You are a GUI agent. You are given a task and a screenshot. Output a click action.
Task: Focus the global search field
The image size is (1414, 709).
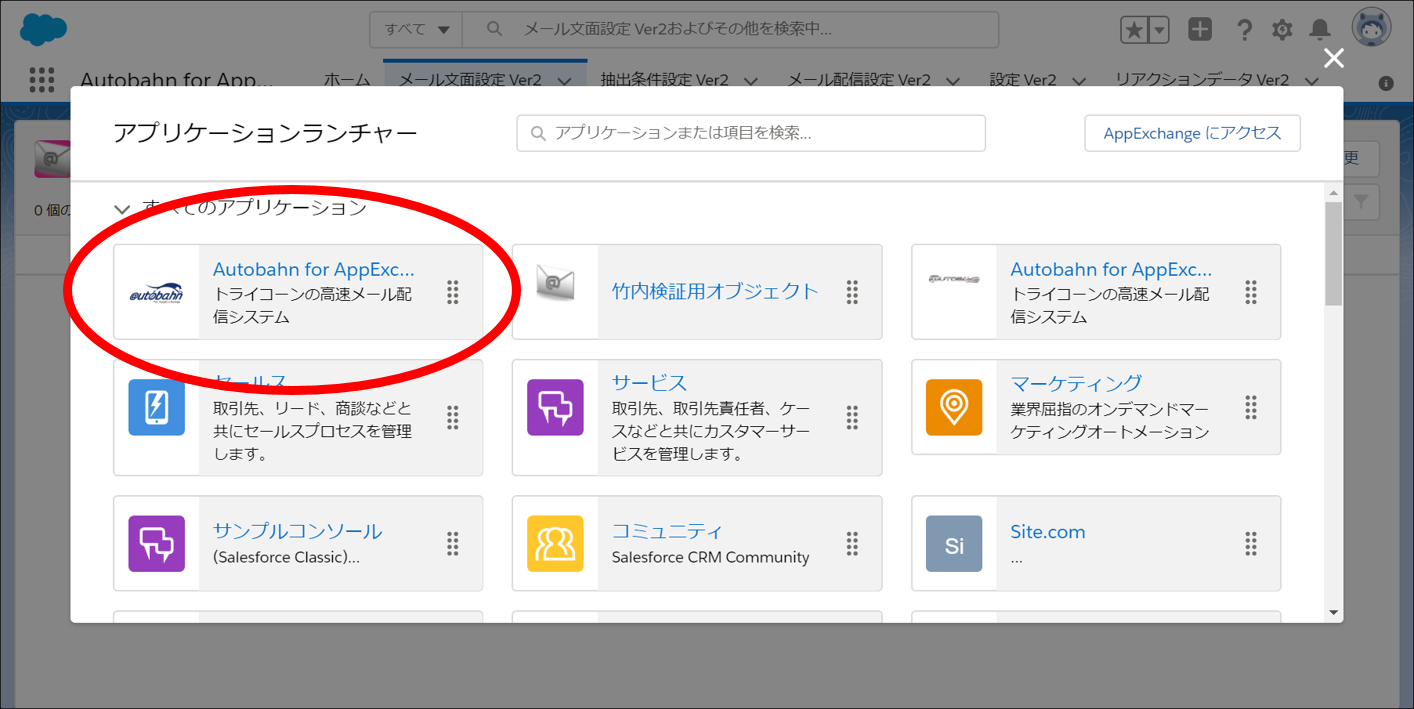pos(730,30)
